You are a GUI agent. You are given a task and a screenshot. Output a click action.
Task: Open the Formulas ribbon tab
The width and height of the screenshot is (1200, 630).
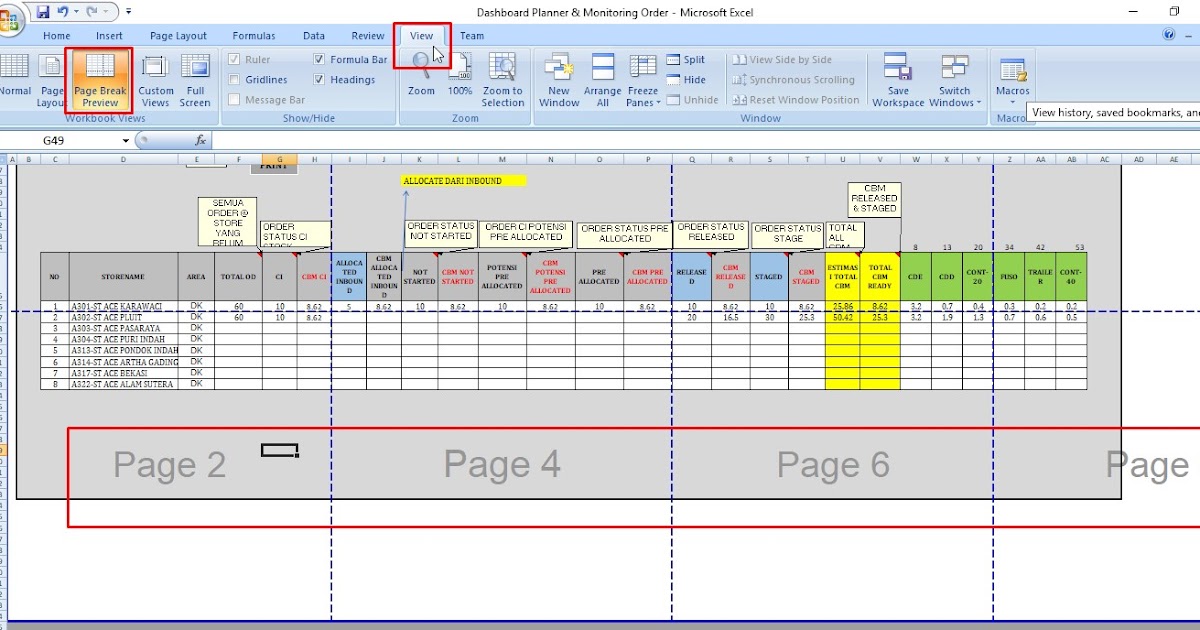254,36
